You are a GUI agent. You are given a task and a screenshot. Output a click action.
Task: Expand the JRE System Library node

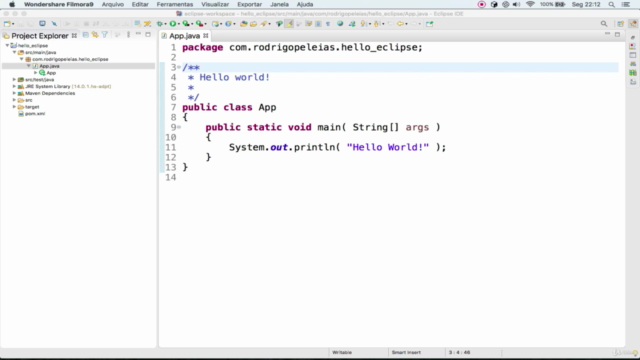[x=14, y=87]
